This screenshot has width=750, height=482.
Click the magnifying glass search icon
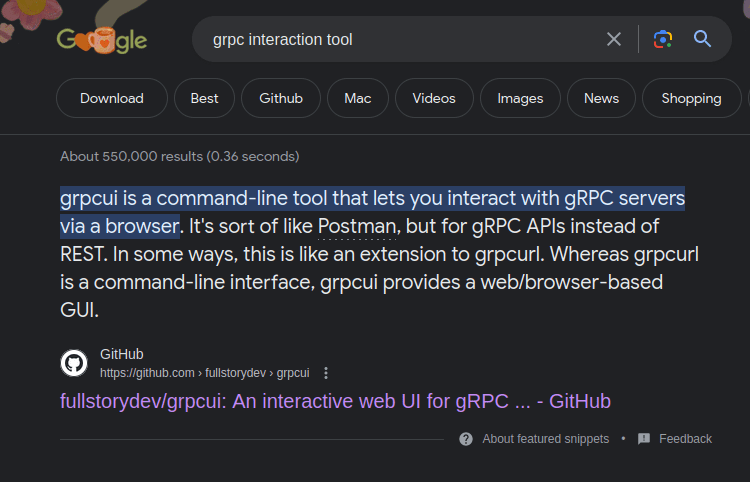coord(702,39)
